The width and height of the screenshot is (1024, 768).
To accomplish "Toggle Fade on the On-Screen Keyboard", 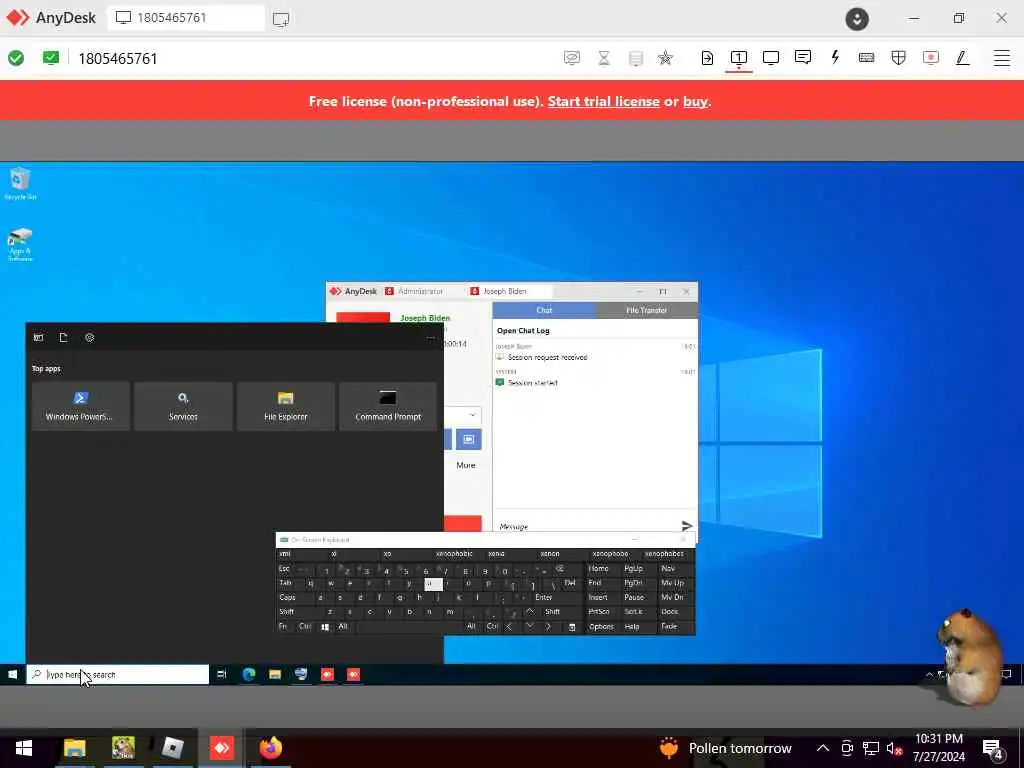I will [669, 626].
